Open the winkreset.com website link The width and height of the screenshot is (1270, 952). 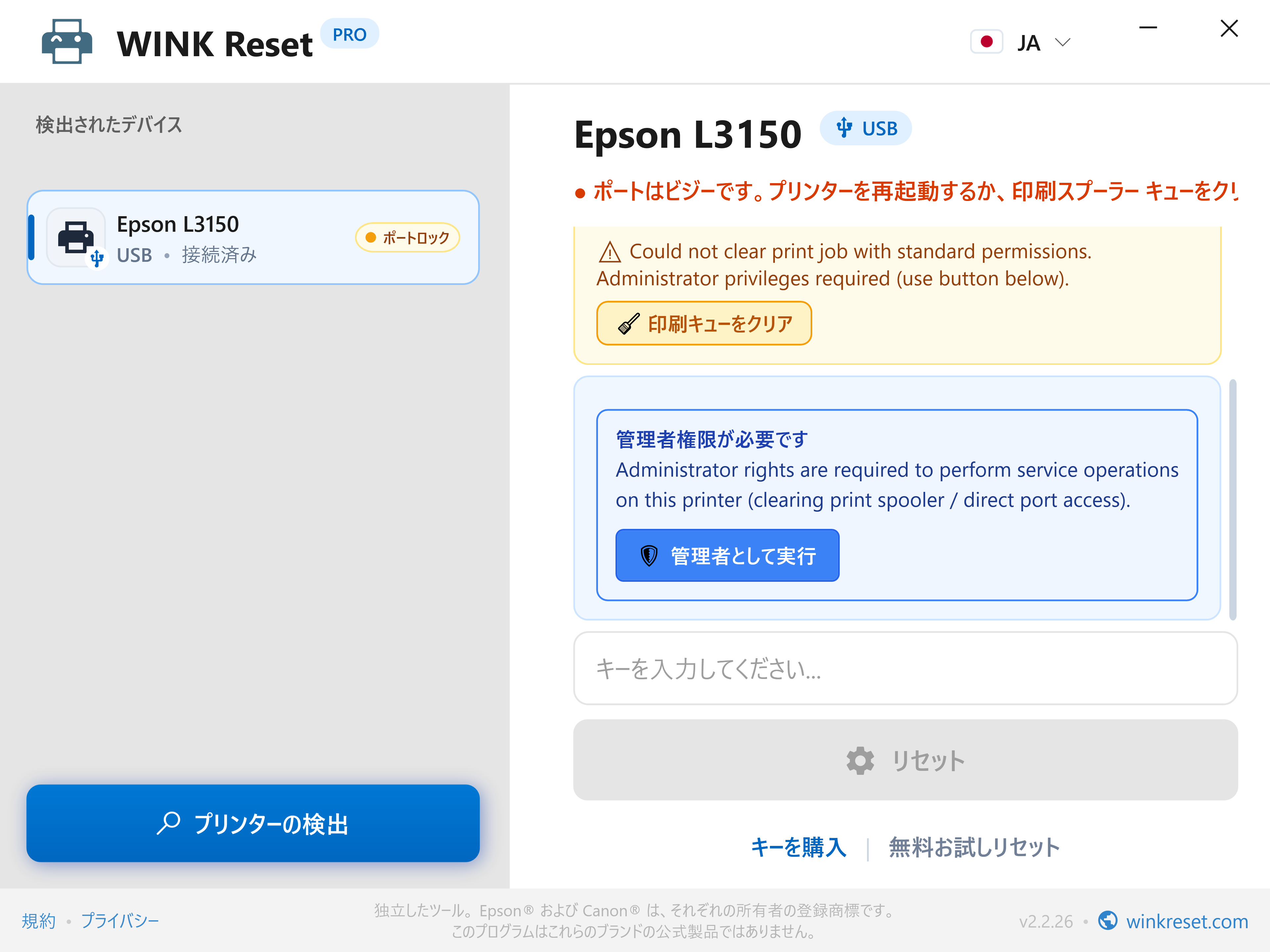pyautogui.click(x=1173, y=921)
